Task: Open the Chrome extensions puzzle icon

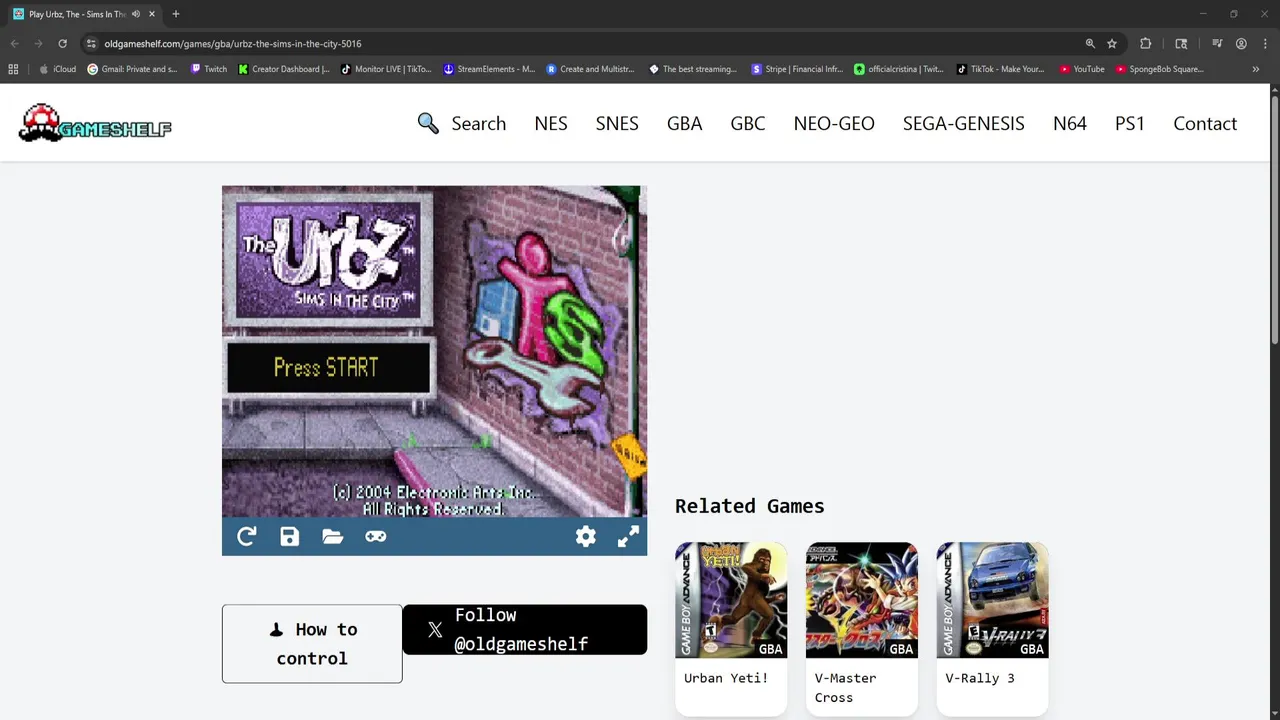Action: click(1146, 44)
